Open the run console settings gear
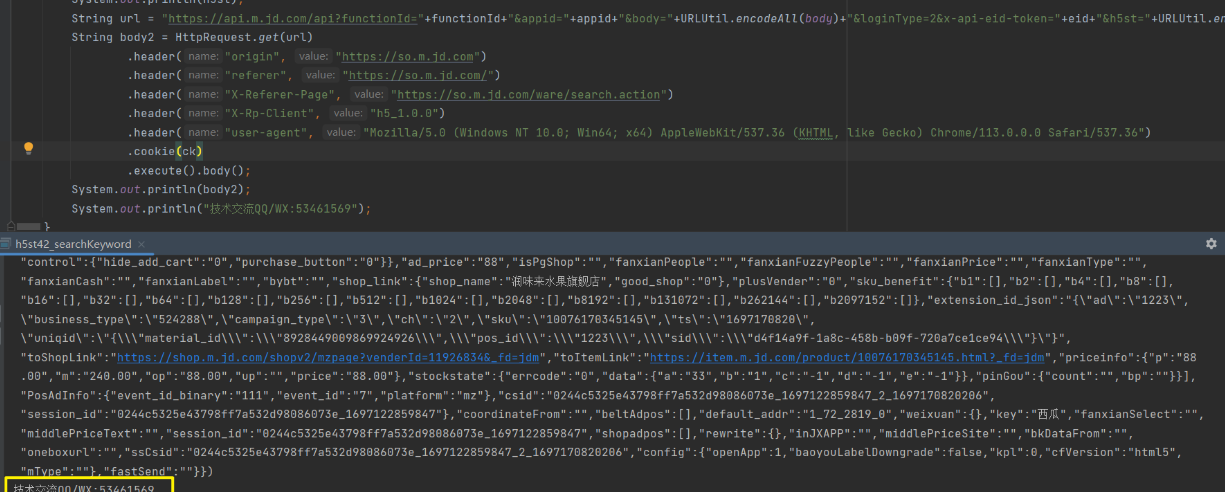1225x492 pixels. 1211,244
